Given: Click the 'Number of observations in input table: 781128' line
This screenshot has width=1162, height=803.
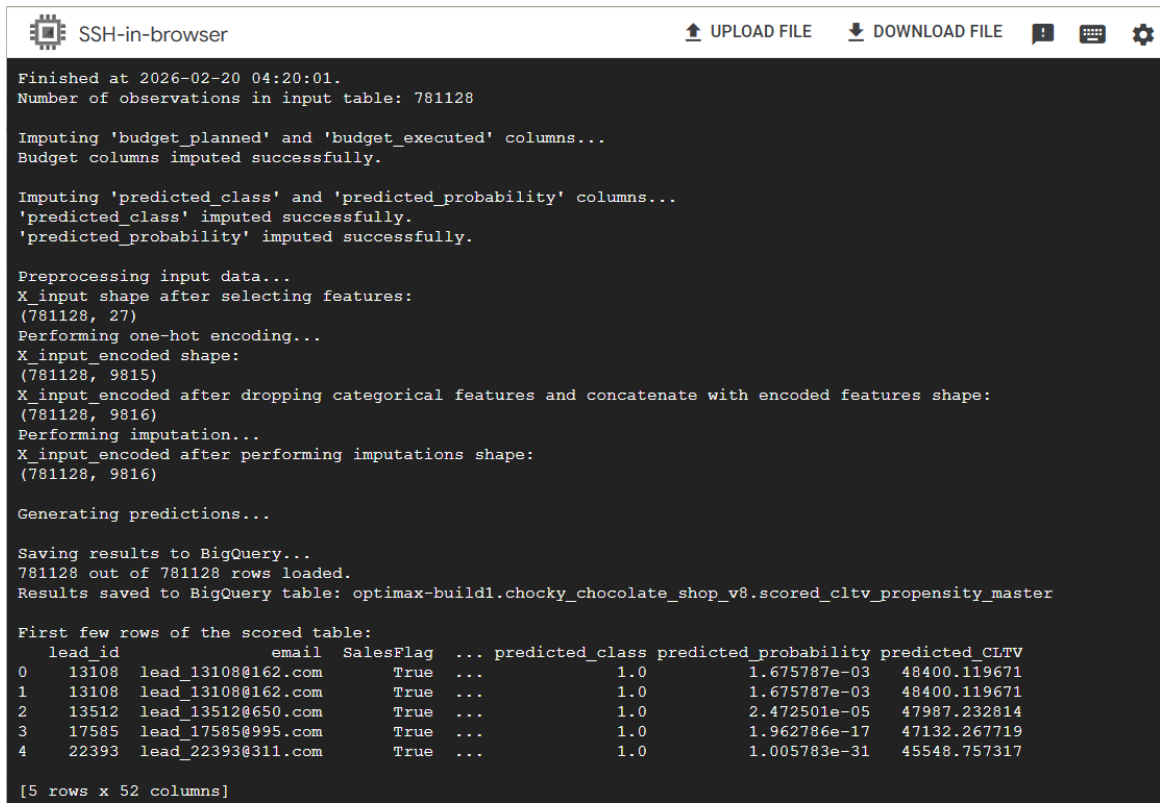Looking at the screenshot, I should [x=245, y=99].
